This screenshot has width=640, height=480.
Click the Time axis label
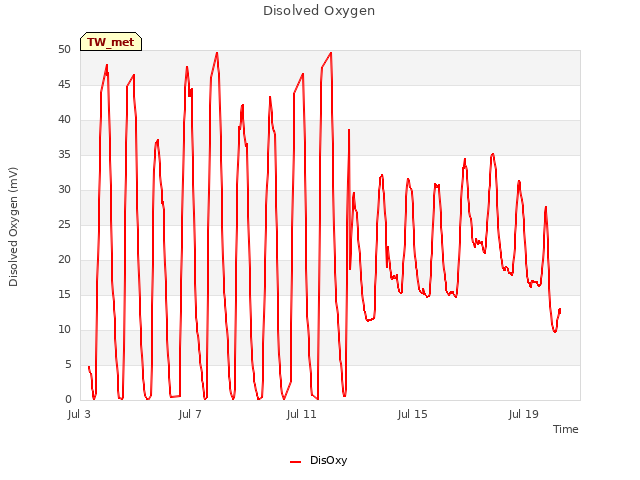click(x=566, y=429)
